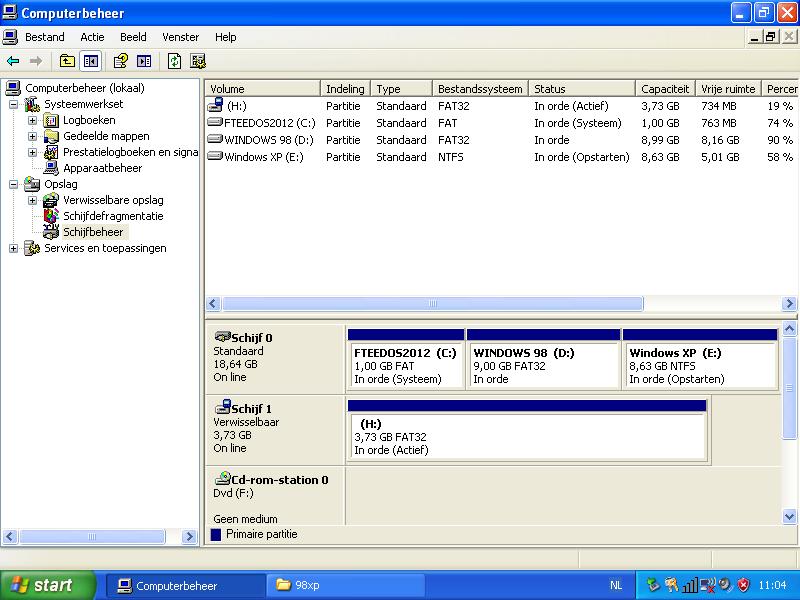Screen dimensions: 800x600
Task: Select the FTEEDOS2012 (C:) partition block
Action: [x=406, y=360]
